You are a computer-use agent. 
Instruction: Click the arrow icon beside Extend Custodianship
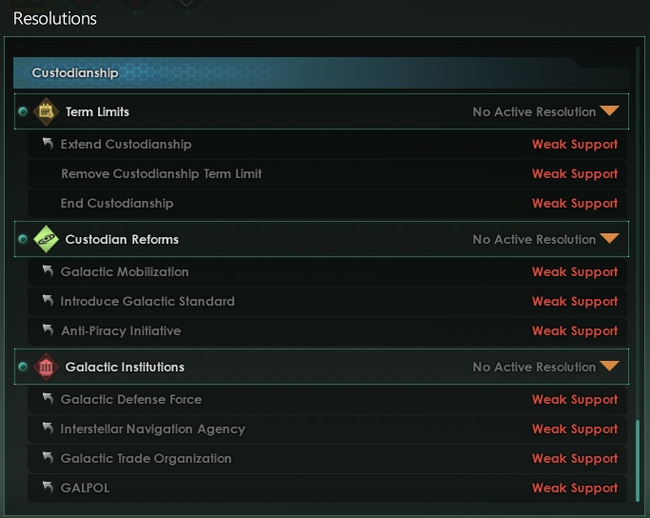pos(47,144)
